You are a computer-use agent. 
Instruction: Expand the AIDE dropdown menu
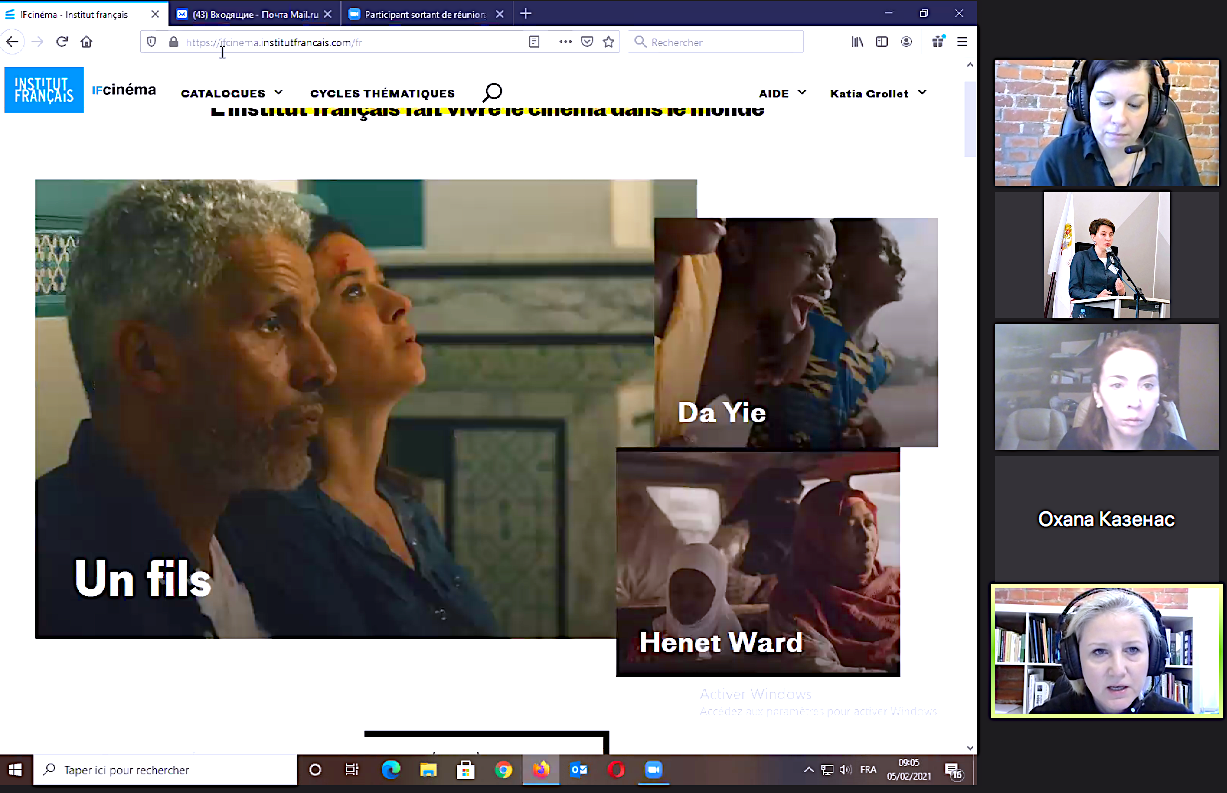pos(782,93)
